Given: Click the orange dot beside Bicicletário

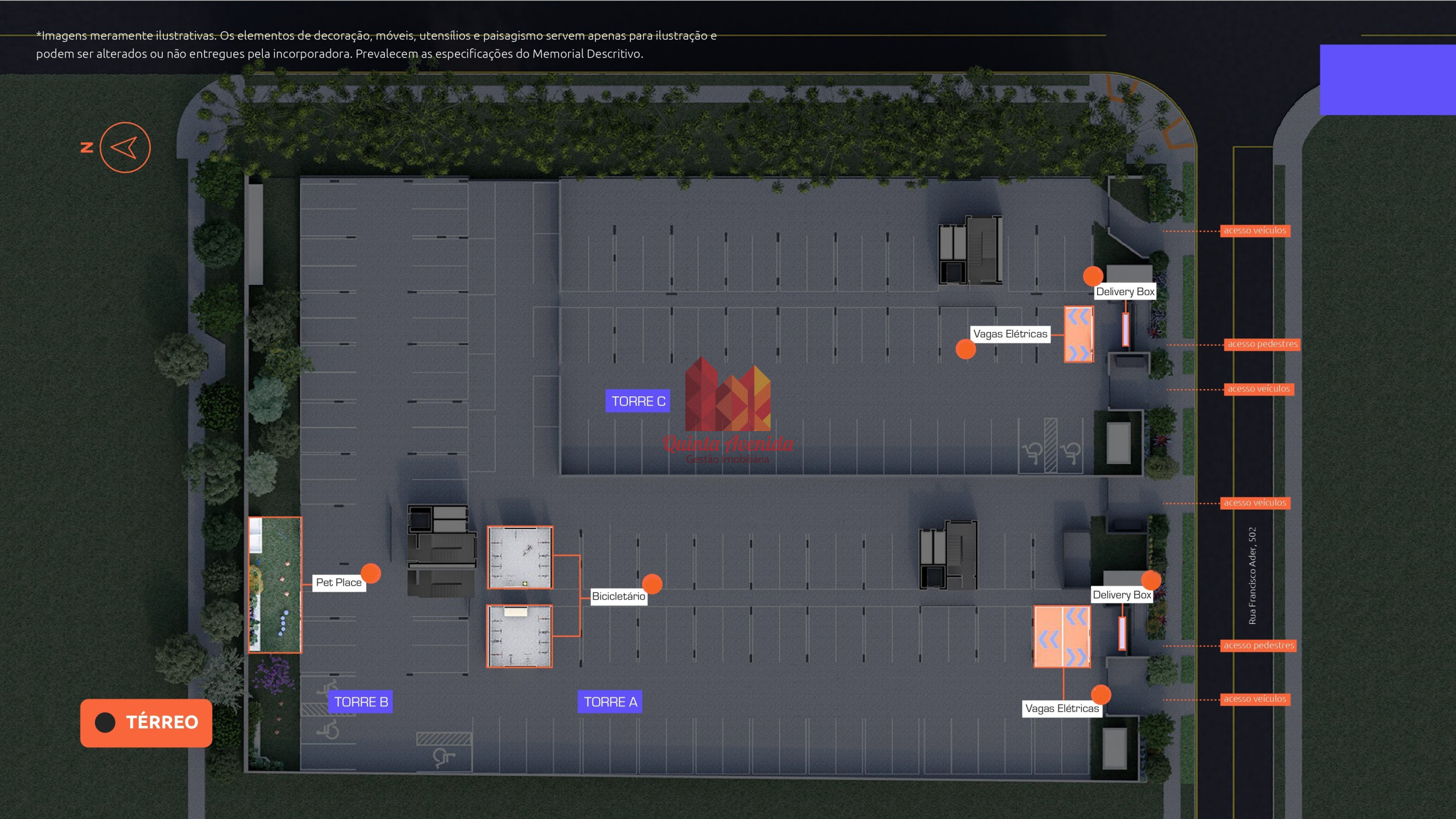Looking at the screenshot, I should (652, 584).
